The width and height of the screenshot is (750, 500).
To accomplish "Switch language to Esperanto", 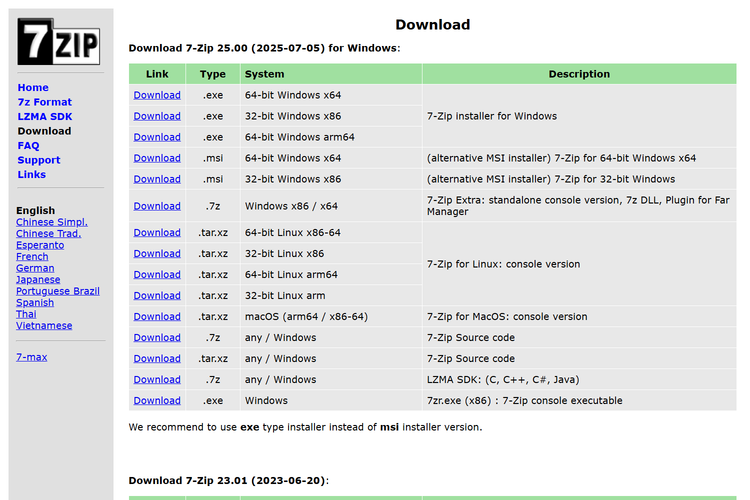I will coord(40,245).
